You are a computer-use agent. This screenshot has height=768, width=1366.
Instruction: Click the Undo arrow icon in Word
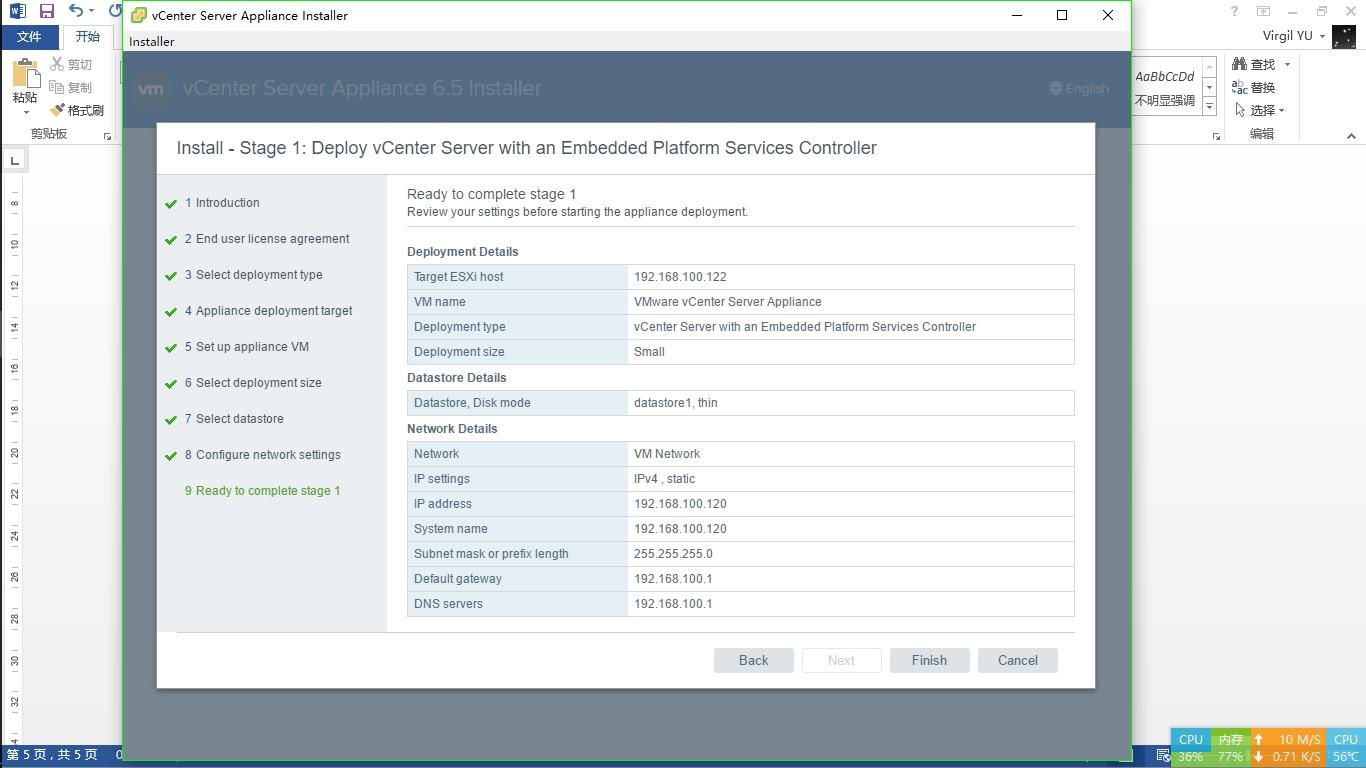pyautogui.click(x=75, y=11)
